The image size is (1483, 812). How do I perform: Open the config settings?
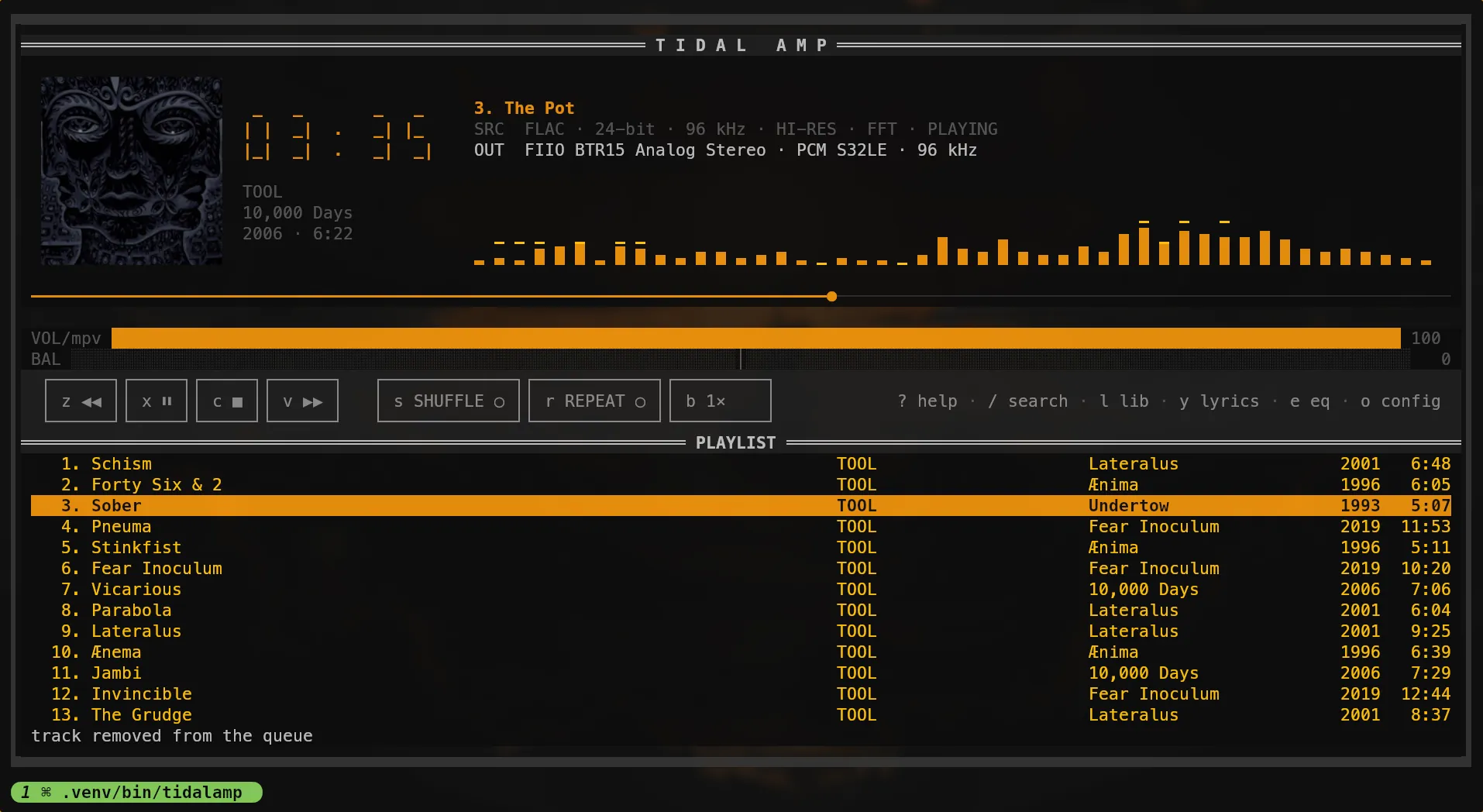click(1400, 401)
